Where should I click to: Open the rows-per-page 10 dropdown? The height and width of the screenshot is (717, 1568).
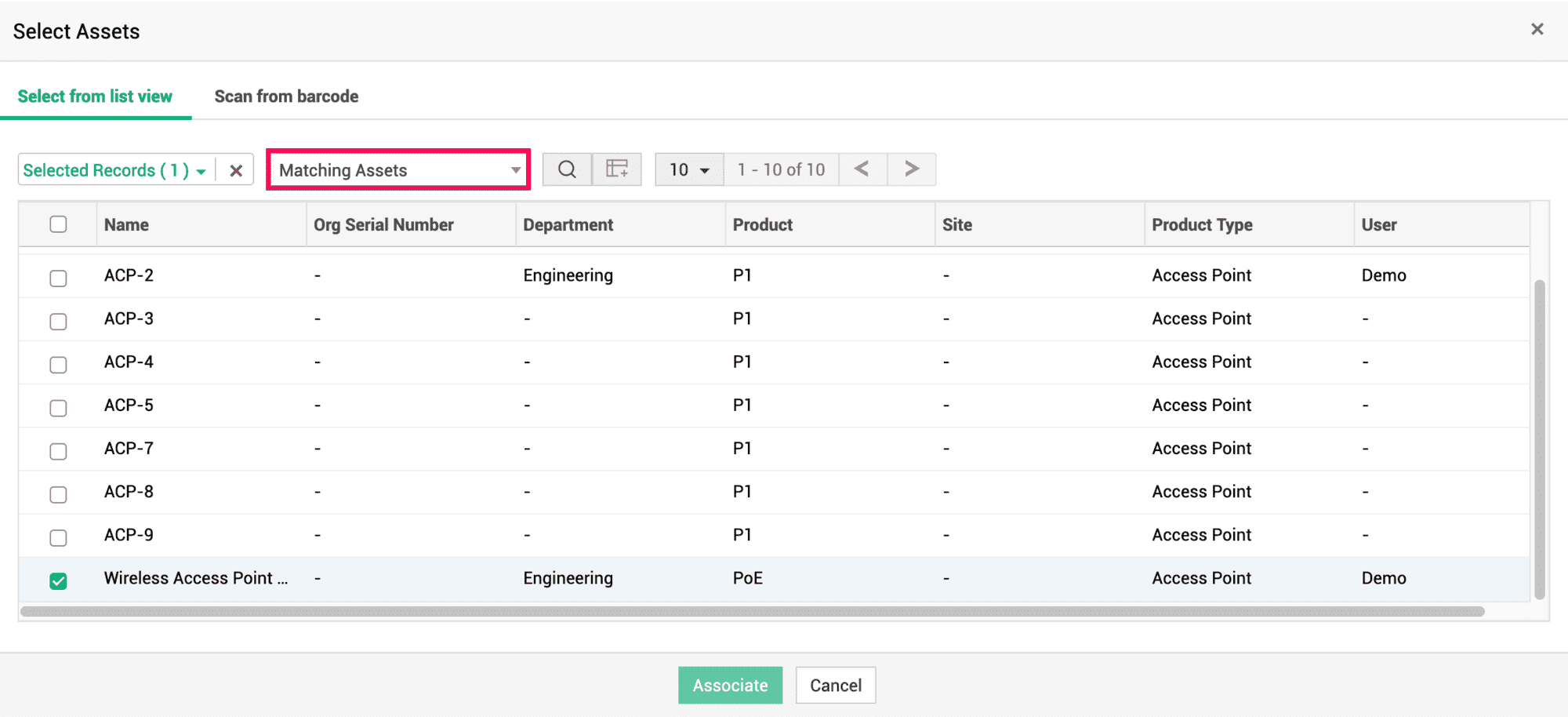pyautogui.click(x=688, y=169)
